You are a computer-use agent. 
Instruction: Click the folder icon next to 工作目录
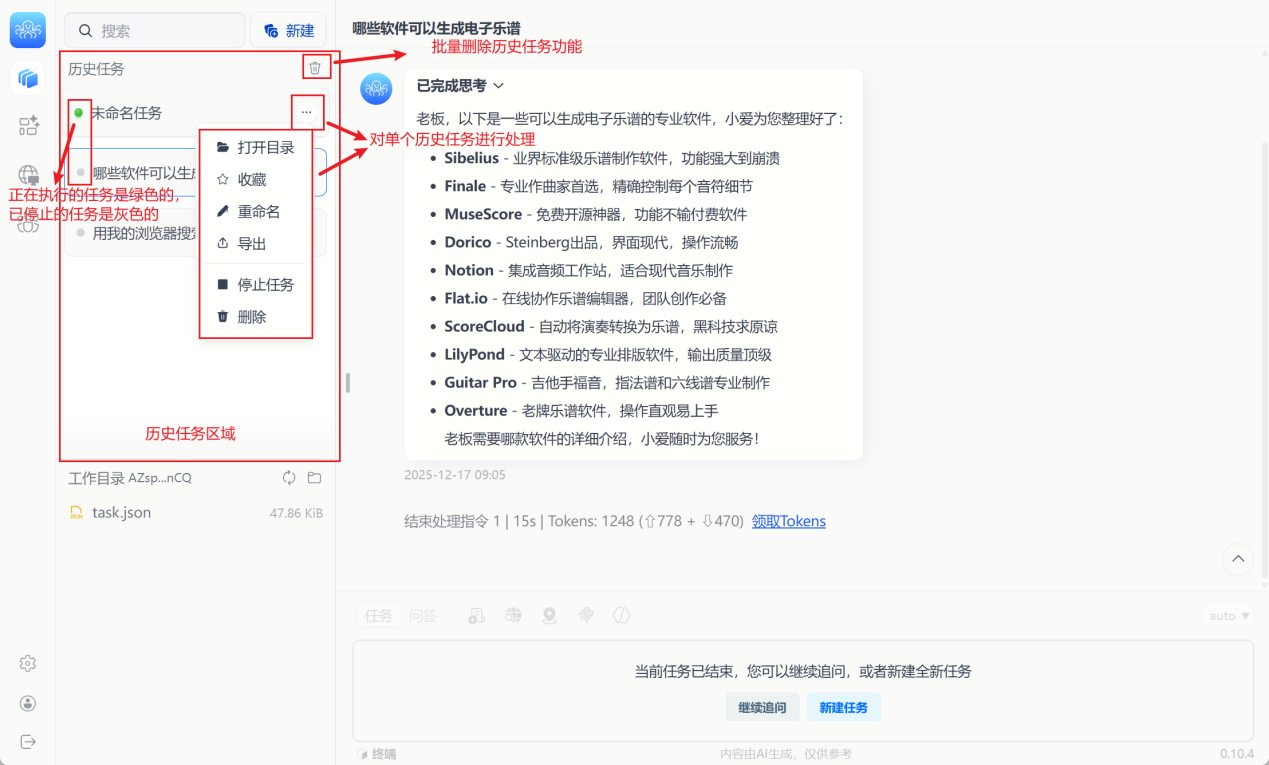[314, 478]
